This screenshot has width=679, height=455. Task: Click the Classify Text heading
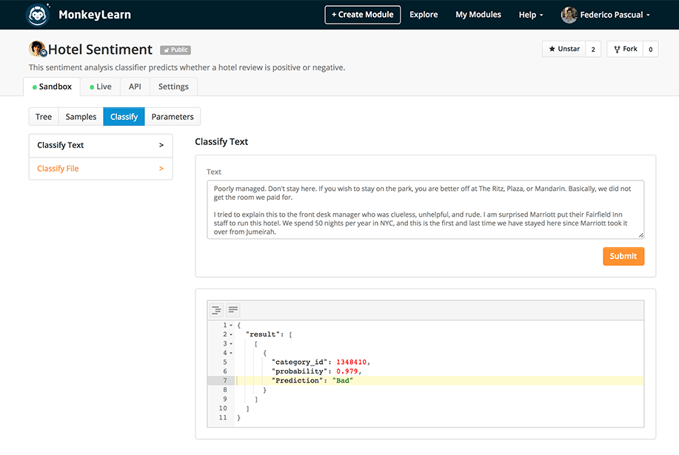(221, 142)
